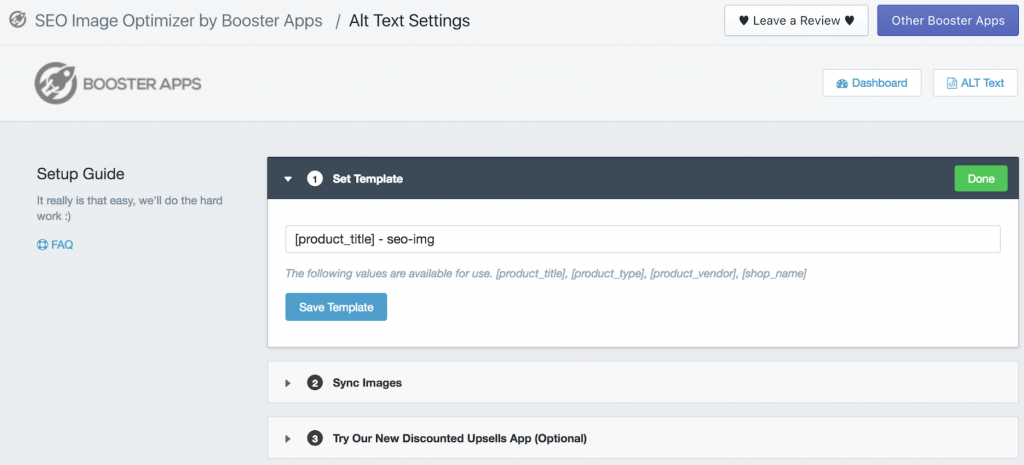Focus the alt text template input field
The width and height of the screenshot is (1024, 465).
(642, 239)
